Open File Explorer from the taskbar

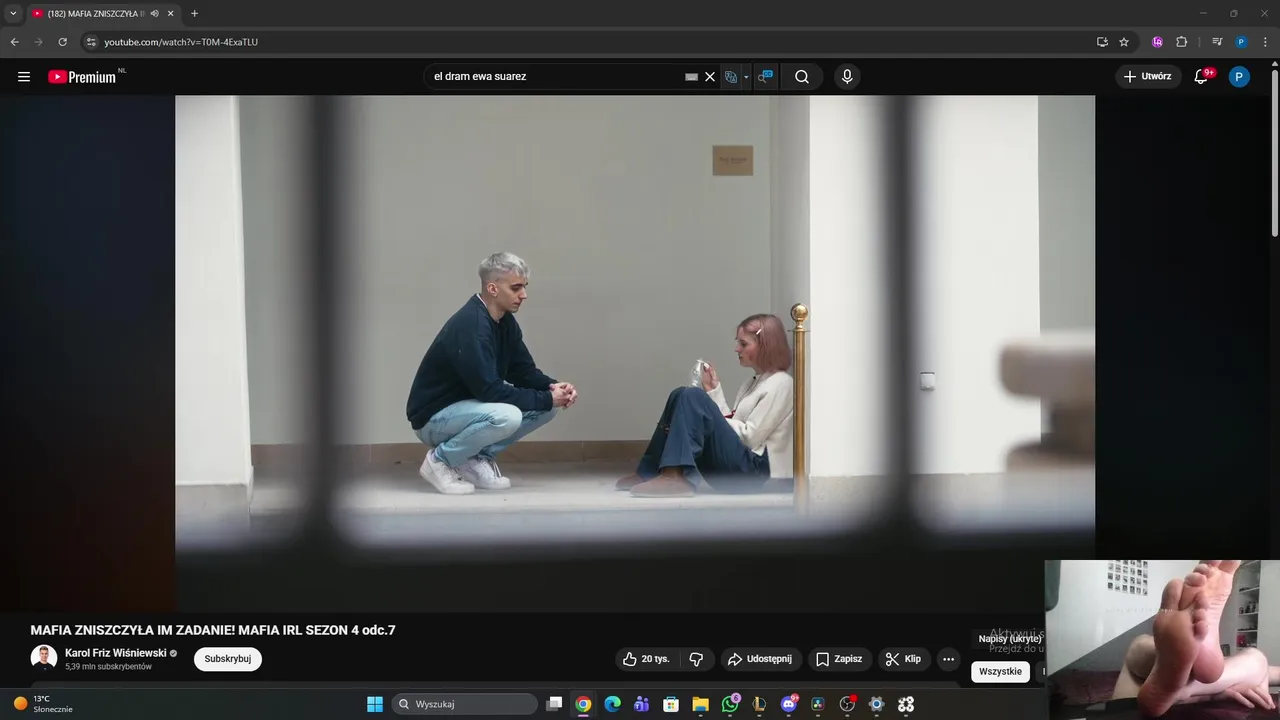coord(700,704)
